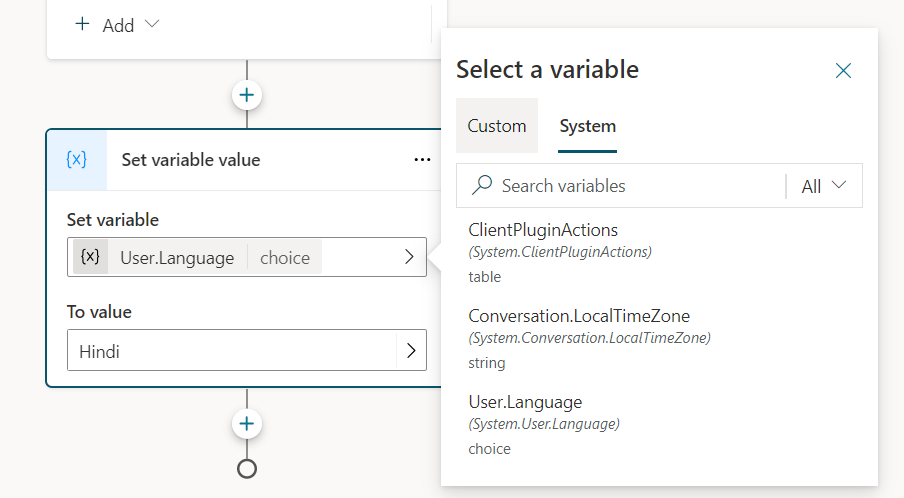904x498 pixels.
Task: Pick the Conversation.LocalTimeZone string variable
Action: (578, 317)
